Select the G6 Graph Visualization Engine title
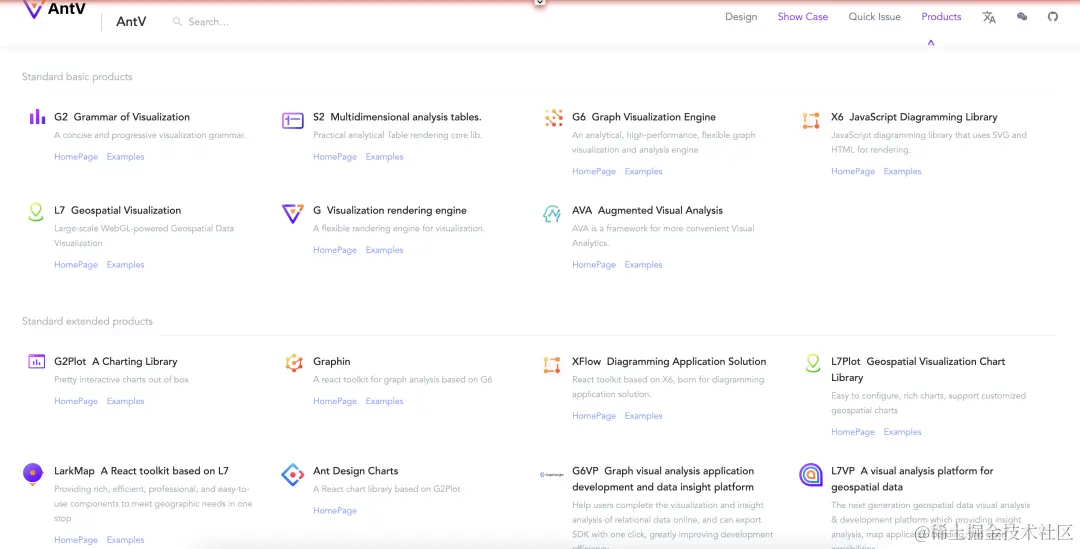Viewport: 1080px width, 549px height. (644, 117)
